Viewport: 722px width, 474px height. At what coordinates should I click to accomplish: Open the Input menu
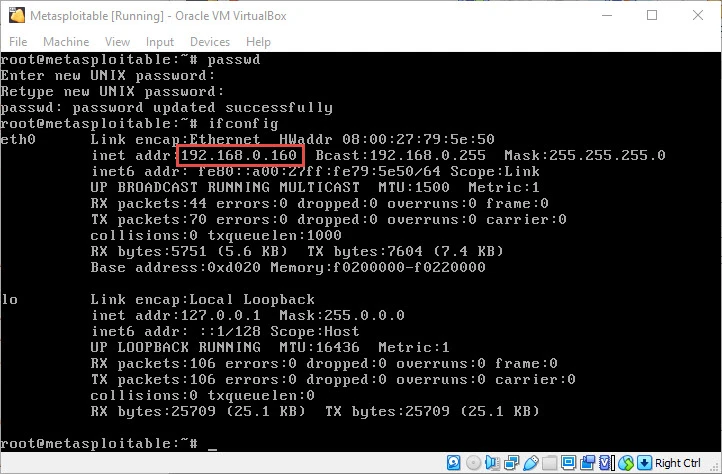[x=160, y=42]
